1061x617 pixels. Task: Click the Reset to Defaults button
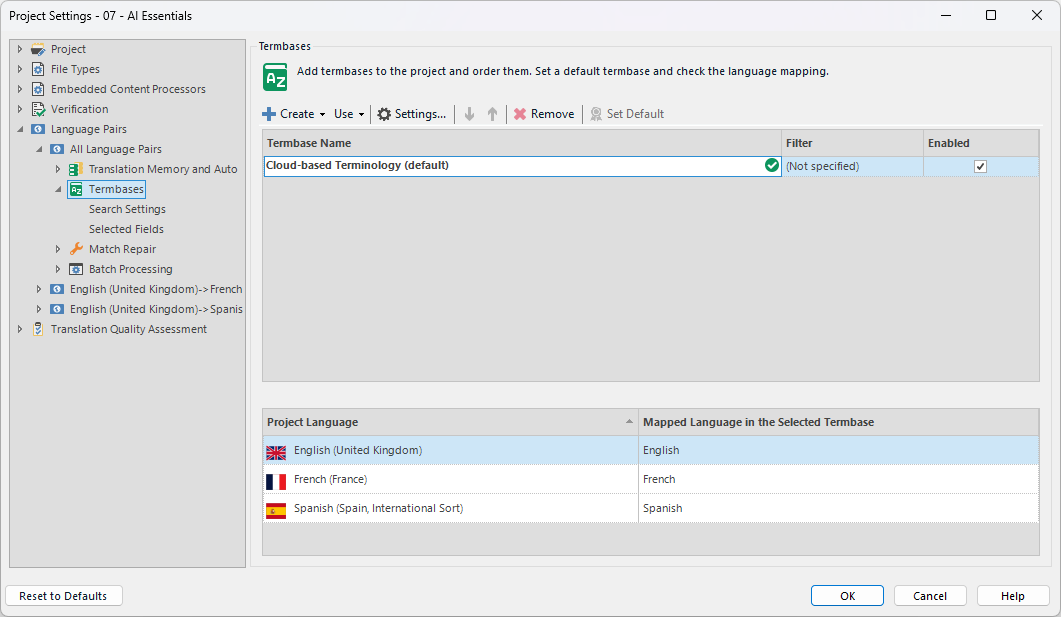click(63, 595)
